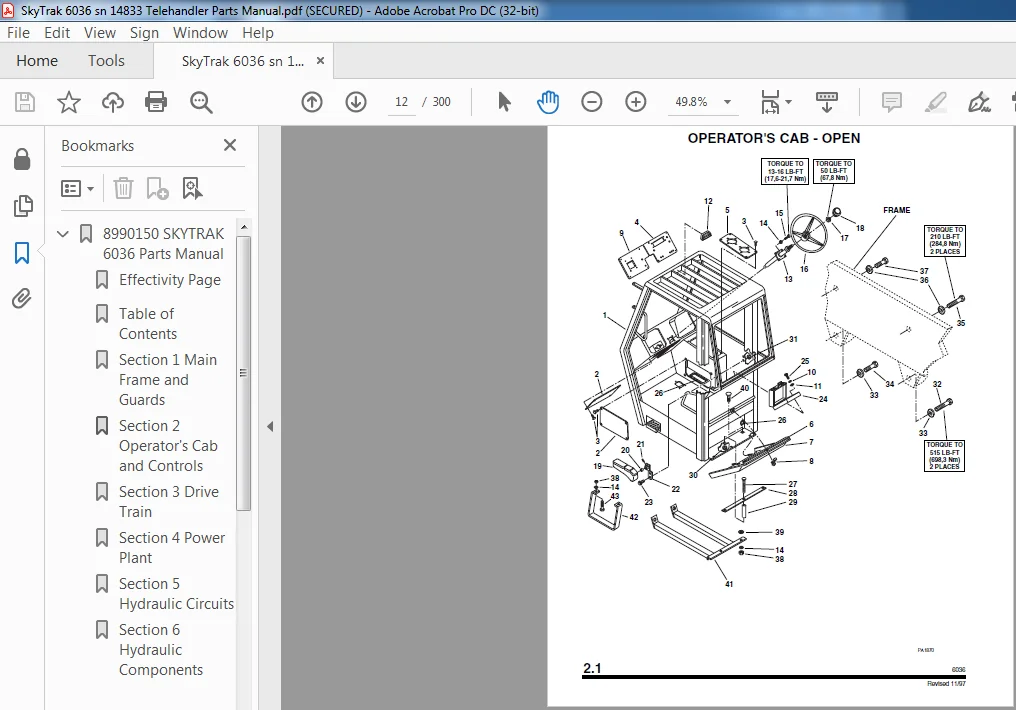Viewport: 1016px width, 710px height.
Task: Jump to Section 6 Hydraulic Components bookmark
Action: (x=161, y=650)
